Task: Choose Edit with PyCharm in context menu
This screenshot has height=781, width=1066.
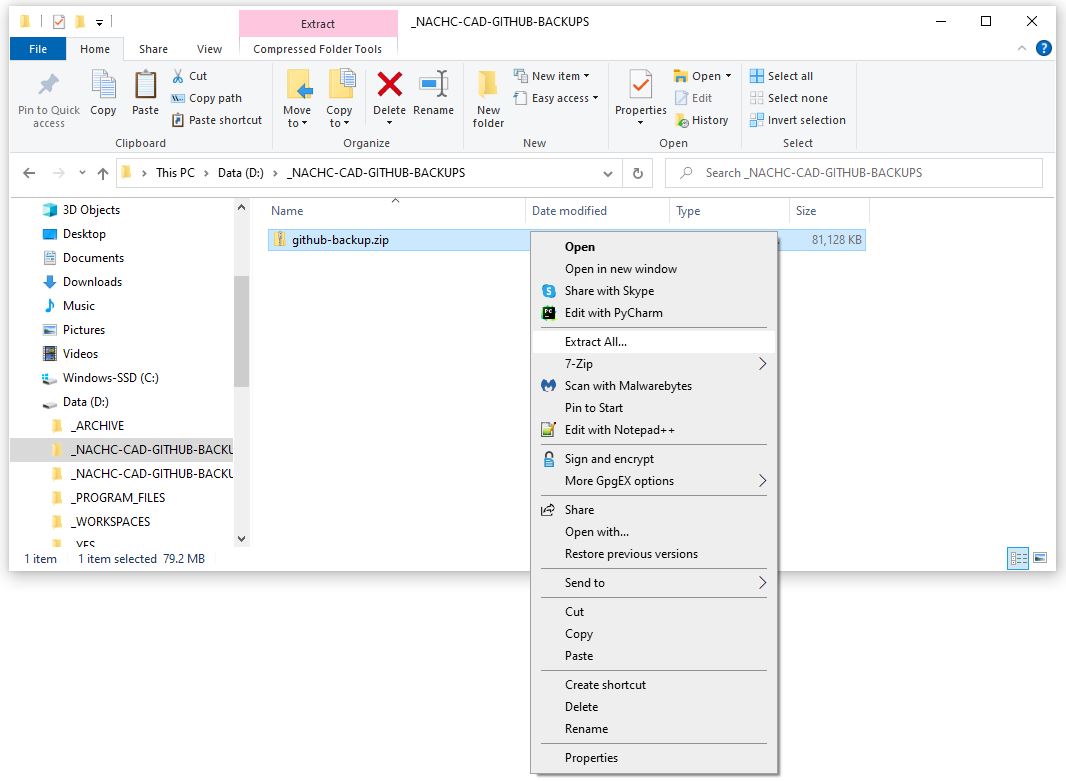Action: coord(653,313)
